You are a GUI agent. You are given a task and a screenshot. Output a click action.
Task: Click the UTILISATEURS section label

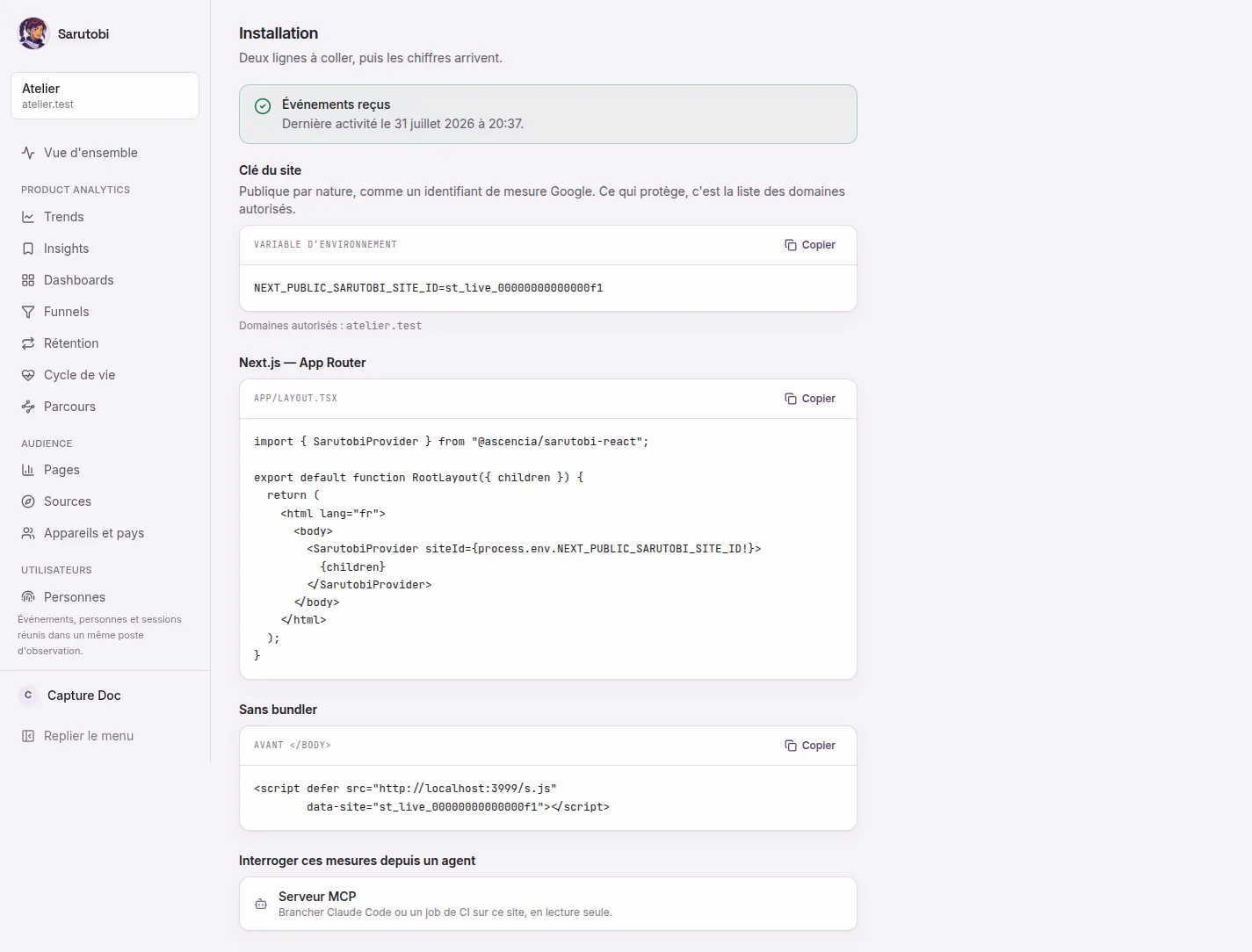[x=56, y=570]
